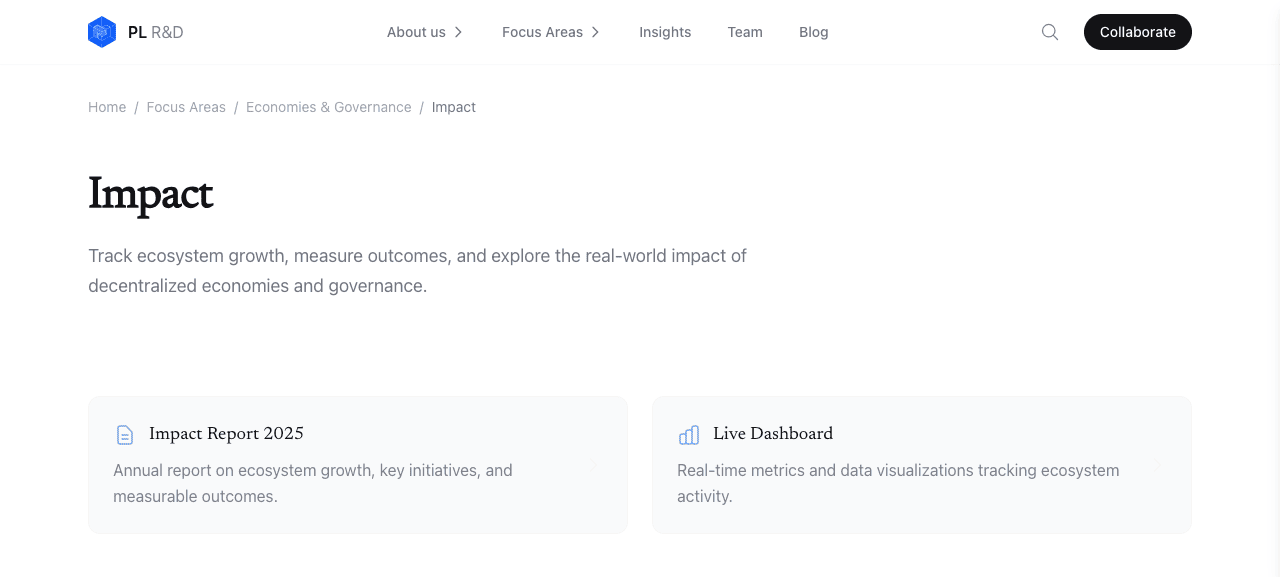
Task: Go to Economies & Governance breadcrumb link
Action: [329, 107]
